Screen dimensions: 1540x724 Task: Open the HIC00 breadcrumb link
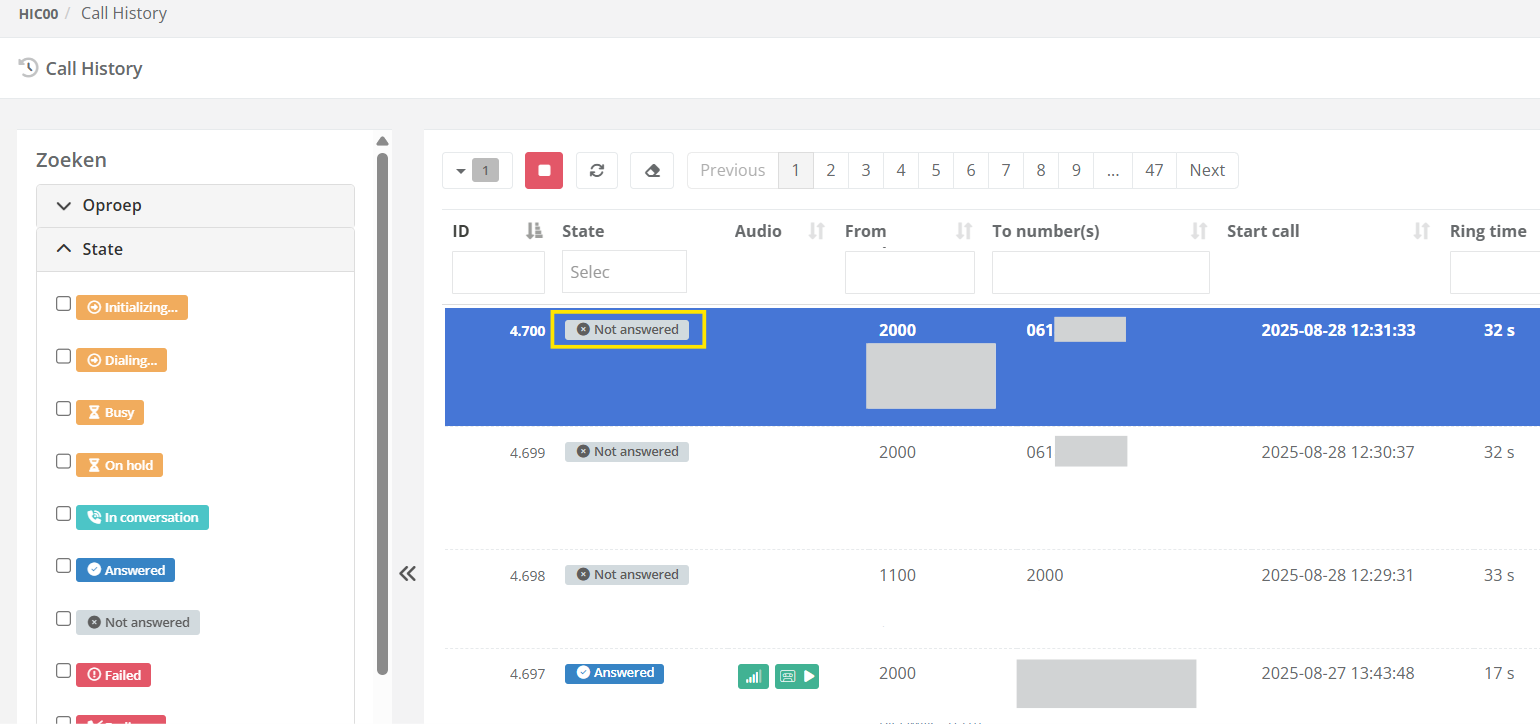38,14
